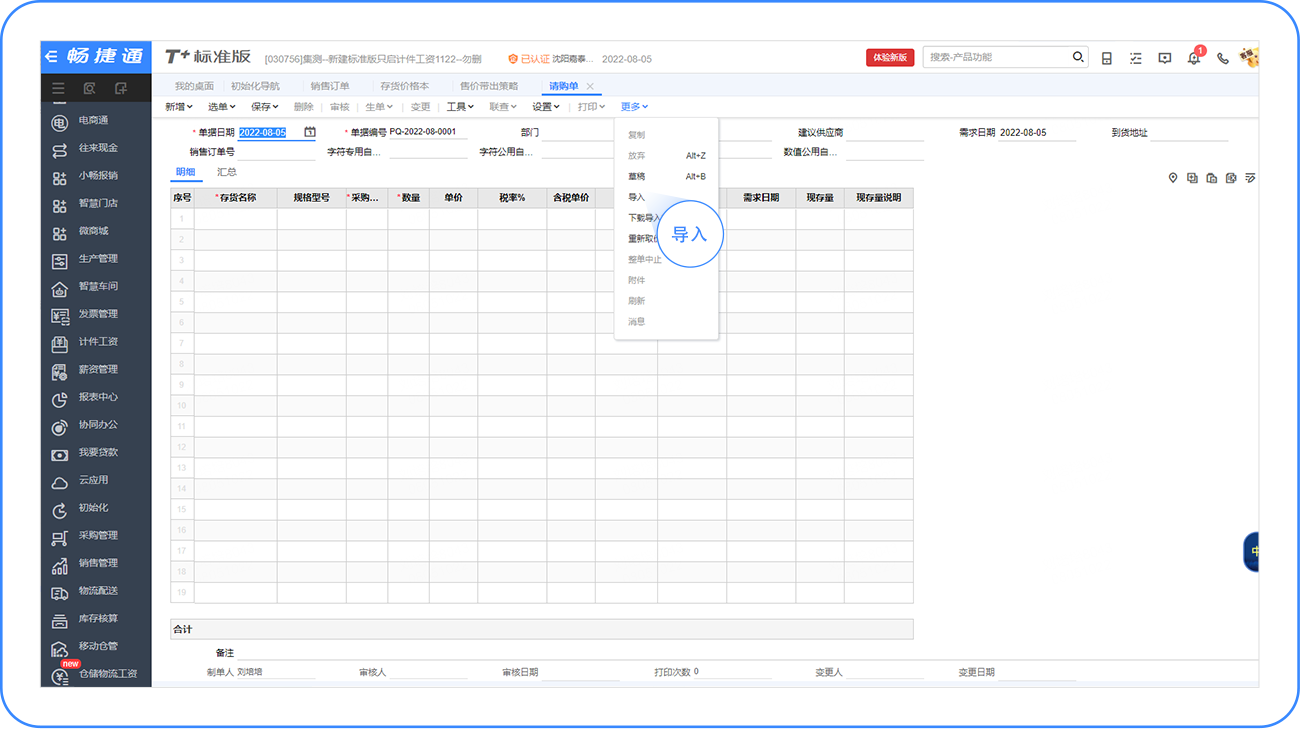
Task: Click the 存货名称 column header
Action: tap(236, 198)
